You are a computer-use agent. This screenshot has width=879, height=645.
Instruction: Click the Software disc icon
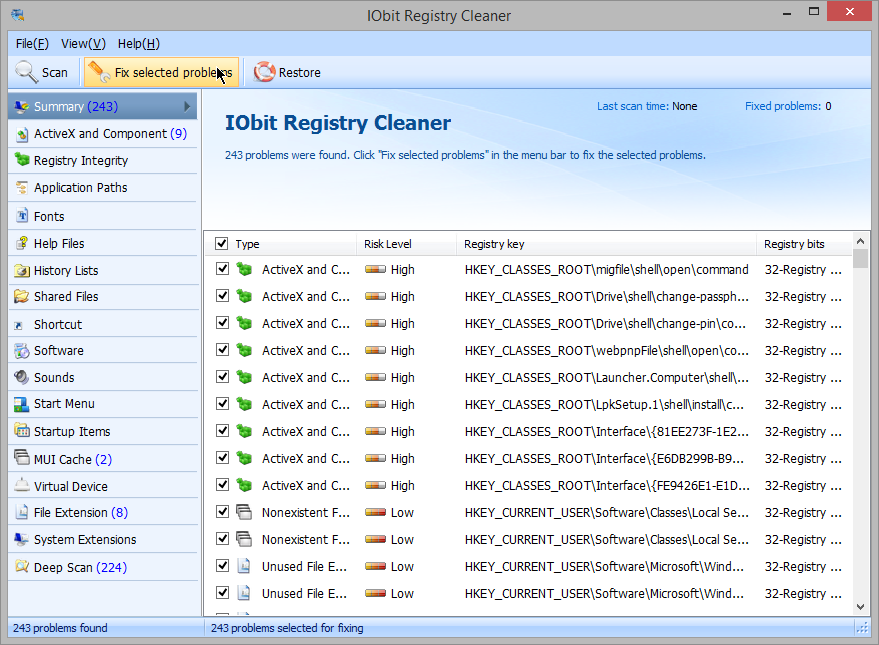tap(22, 351)
